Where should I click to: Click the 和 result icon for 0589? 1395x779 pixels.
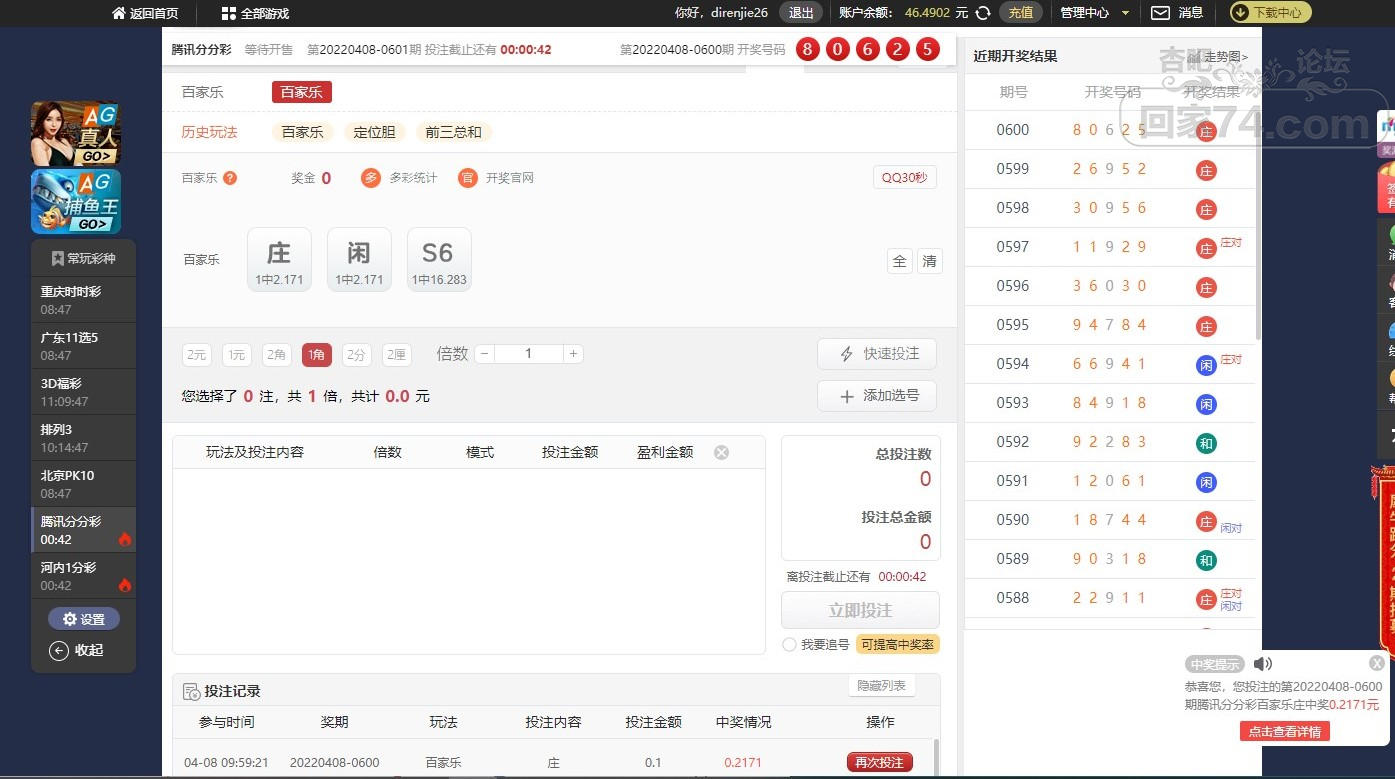(1206, 560)
